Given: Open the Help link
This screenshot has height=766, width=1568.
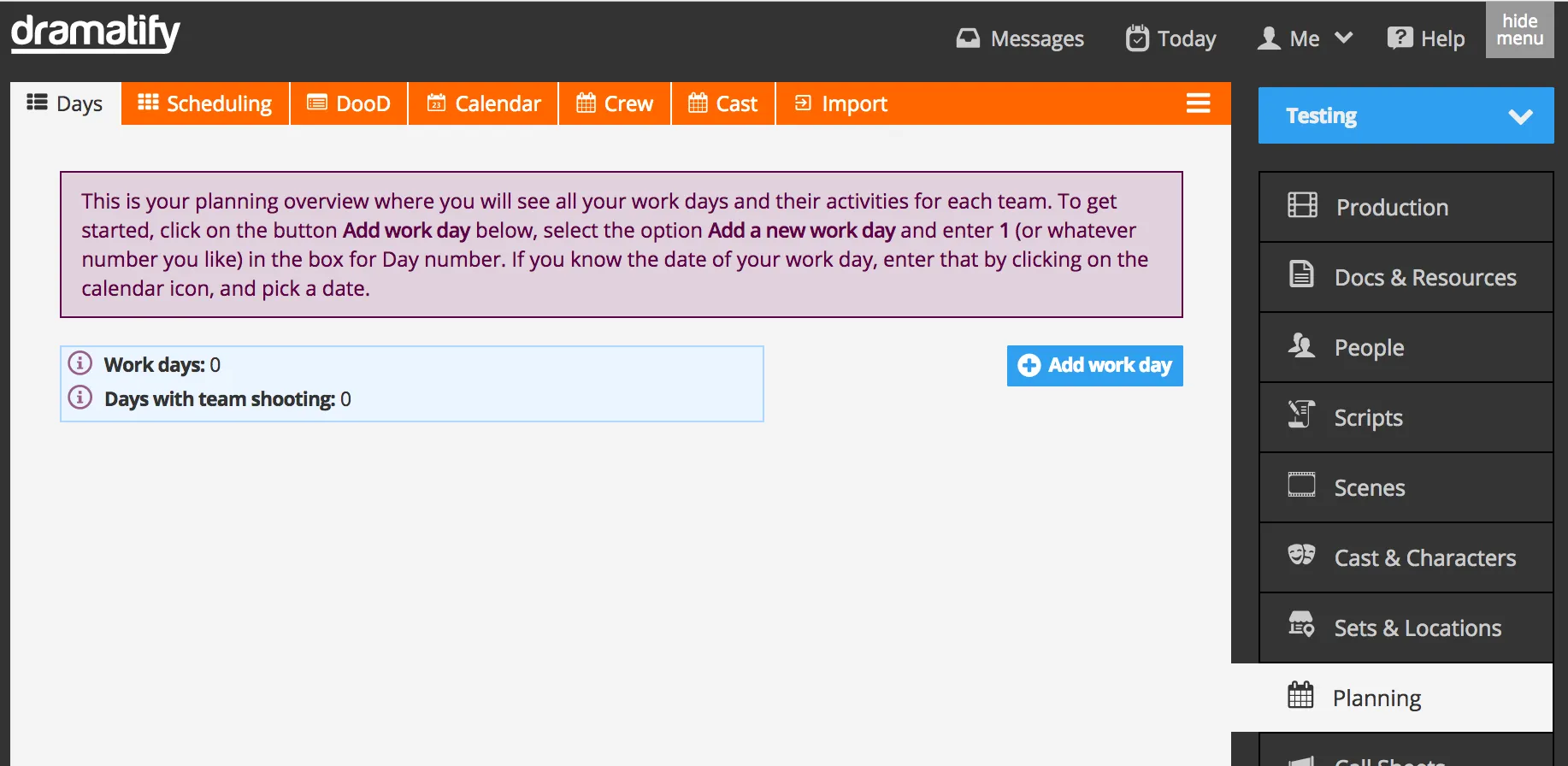Looking at the screenshot, I should click(1426, 38).
